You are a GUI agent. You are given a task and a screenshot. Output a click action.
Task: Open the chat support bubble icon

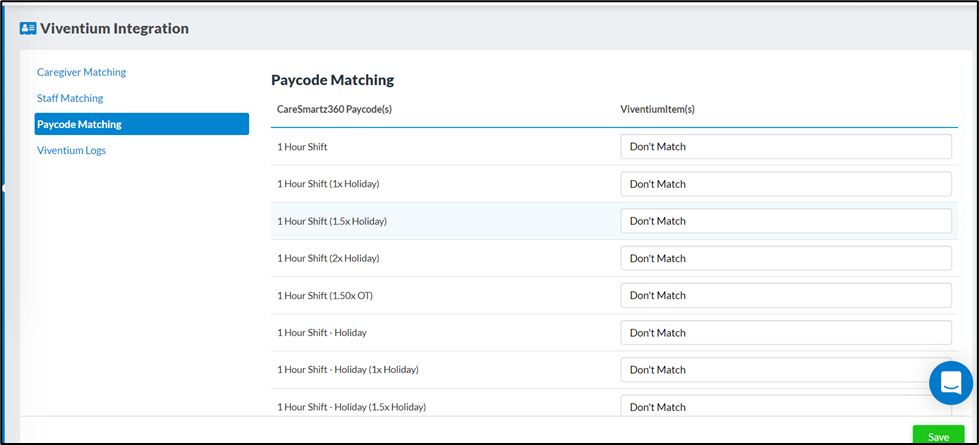tap(950, 383)
